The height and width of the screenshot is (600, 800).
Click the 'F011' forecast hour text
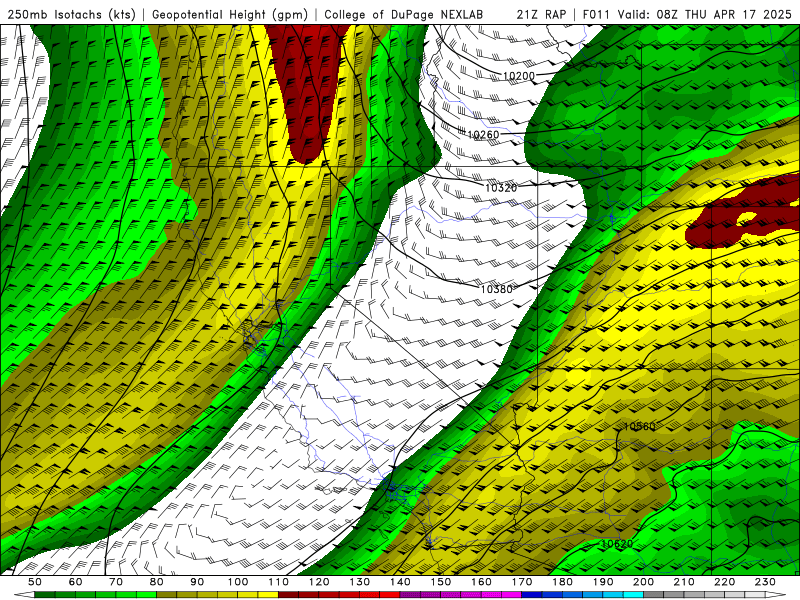pos(596,15)
